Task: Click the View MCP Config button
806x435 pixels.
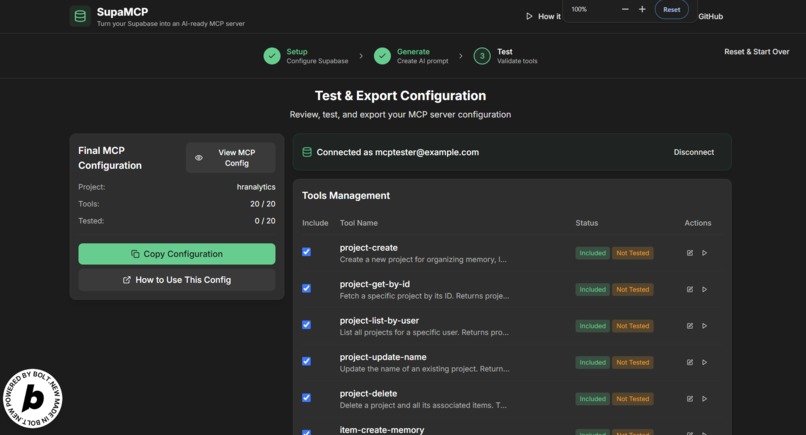Action: click(231, 158)
